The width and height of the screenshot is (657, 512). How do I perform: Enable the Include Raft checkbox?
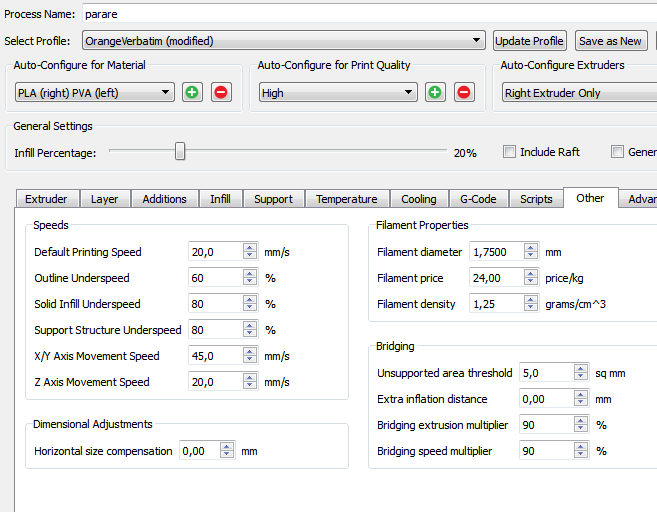tap(510, 152)
